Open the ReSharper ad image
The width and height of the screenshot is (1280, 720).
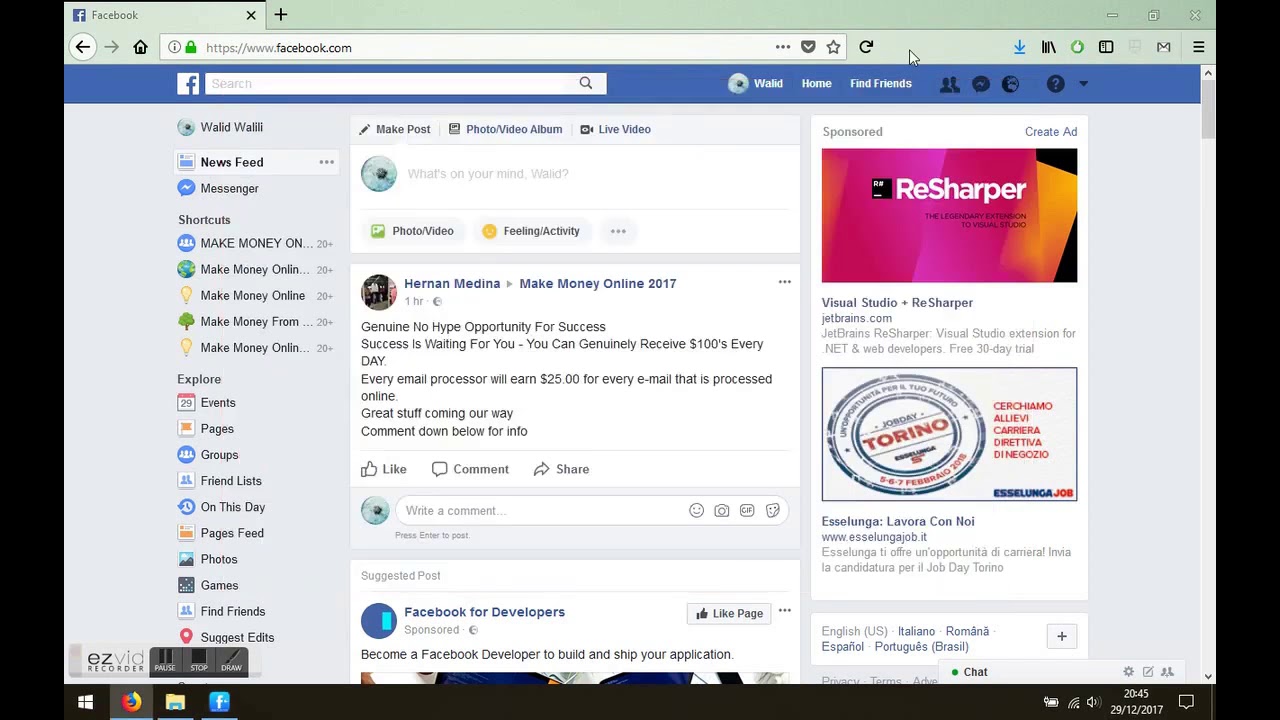(949, 215)
